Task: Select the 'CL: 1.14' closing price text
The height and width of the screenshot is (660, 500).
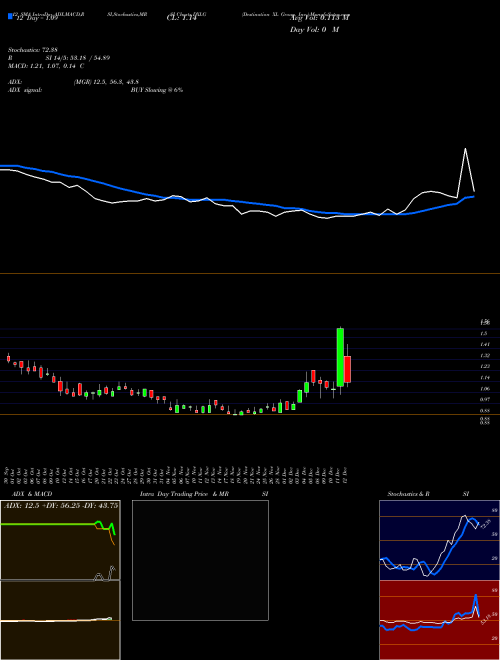Action: point(182,19)
